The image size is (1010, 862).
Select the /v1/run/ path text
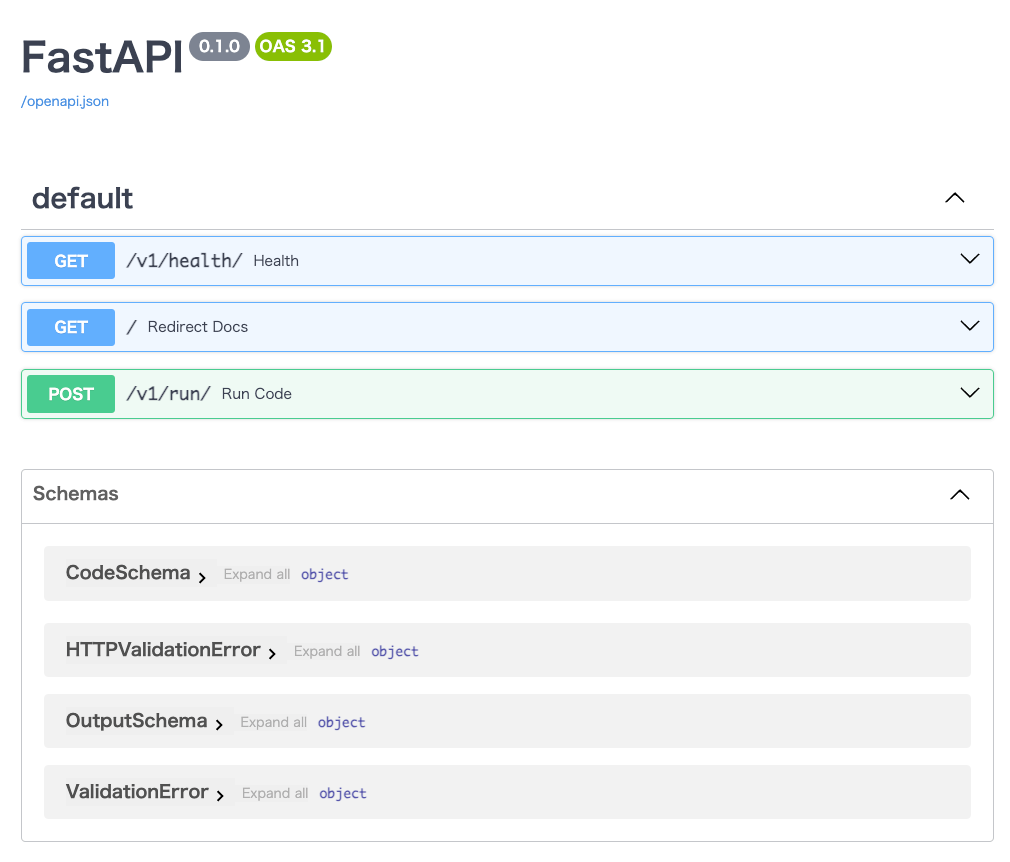[x=168, y=394]
